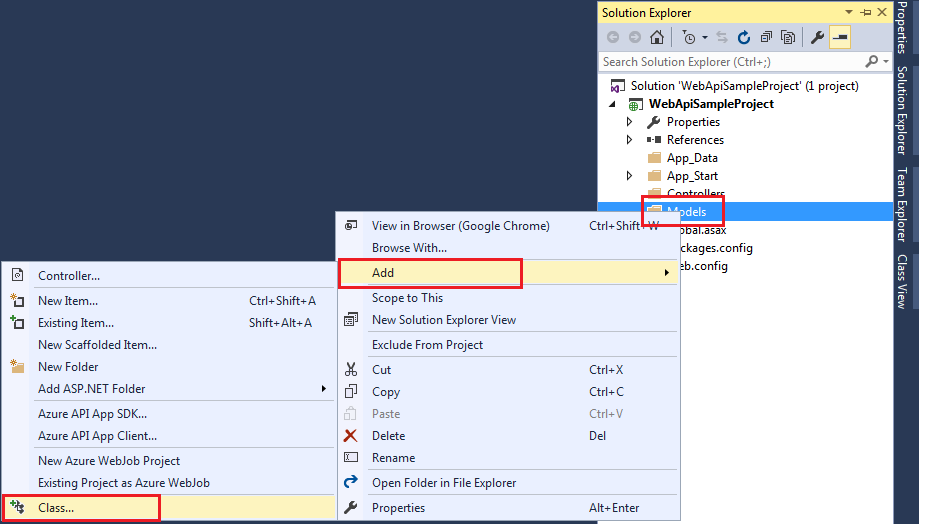Switch to Class View side tab
The height and width of the screenshot is (524, 925).
[901, 281]
